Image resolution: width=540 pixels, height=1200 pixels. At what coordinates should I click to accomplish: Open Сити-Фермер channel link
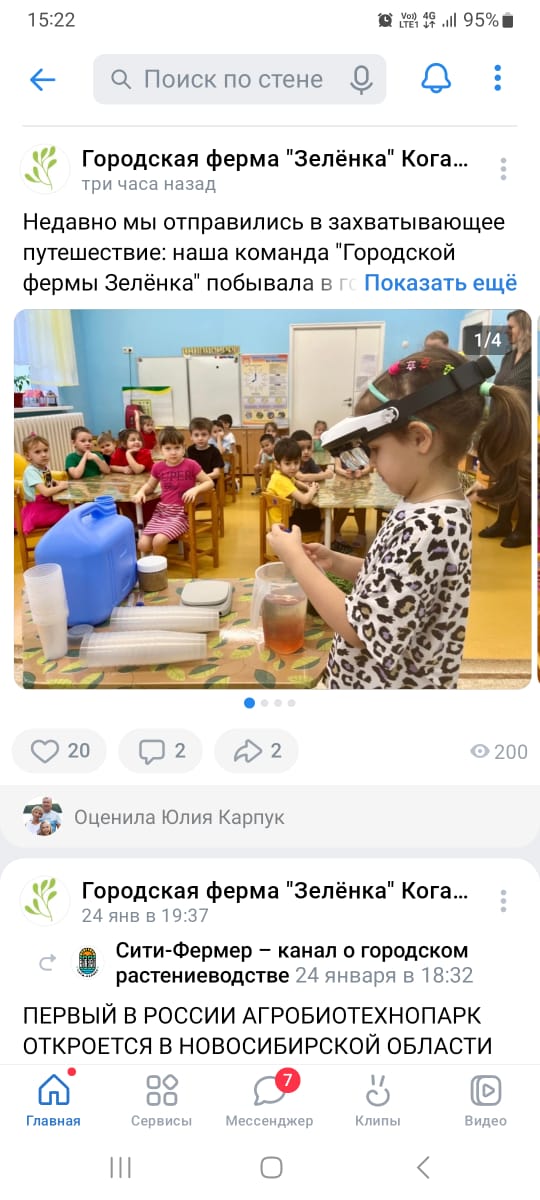pos(292,962)
